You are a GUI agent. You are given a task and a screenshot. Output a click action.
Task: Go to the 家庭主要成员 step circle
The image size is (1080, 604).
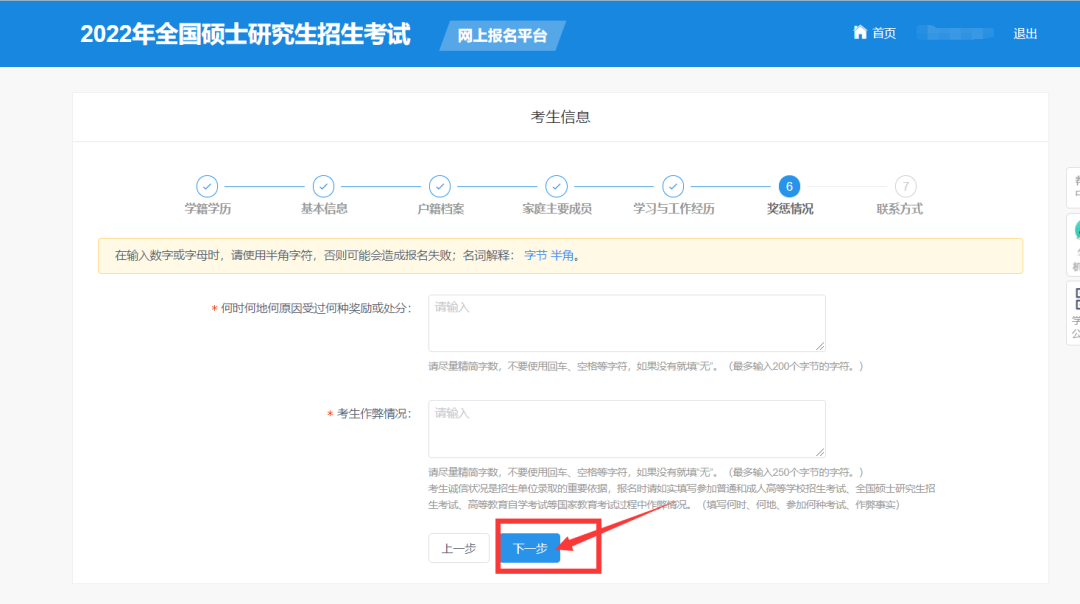click(556, 186)
